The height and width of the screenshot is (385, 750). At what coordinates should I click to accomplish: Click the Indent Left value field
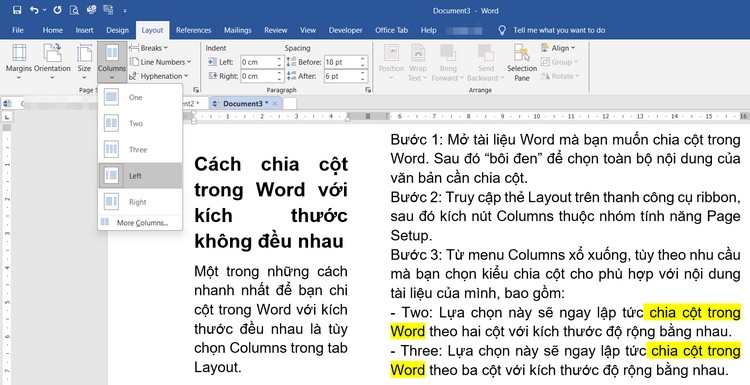258,62
